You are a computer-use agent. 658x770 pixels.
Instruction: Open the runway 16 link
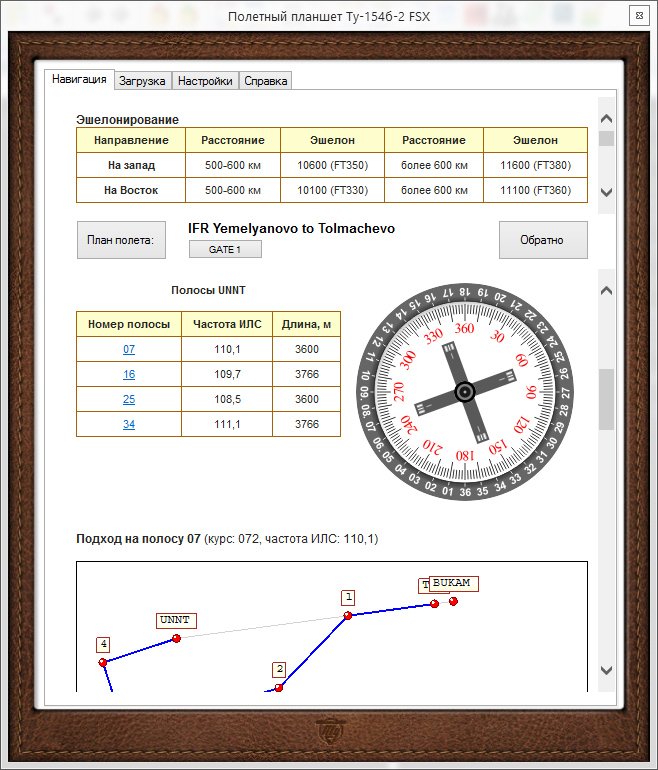(129, 374)
